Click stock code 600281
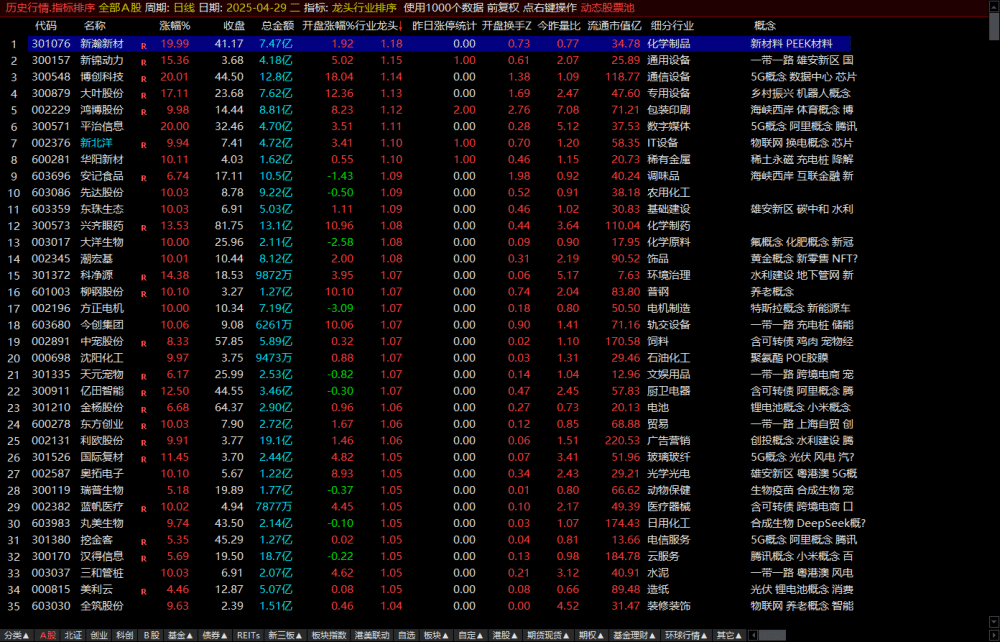The height and width of the screenshot is (642, 1000). click(x=50, y=159)
